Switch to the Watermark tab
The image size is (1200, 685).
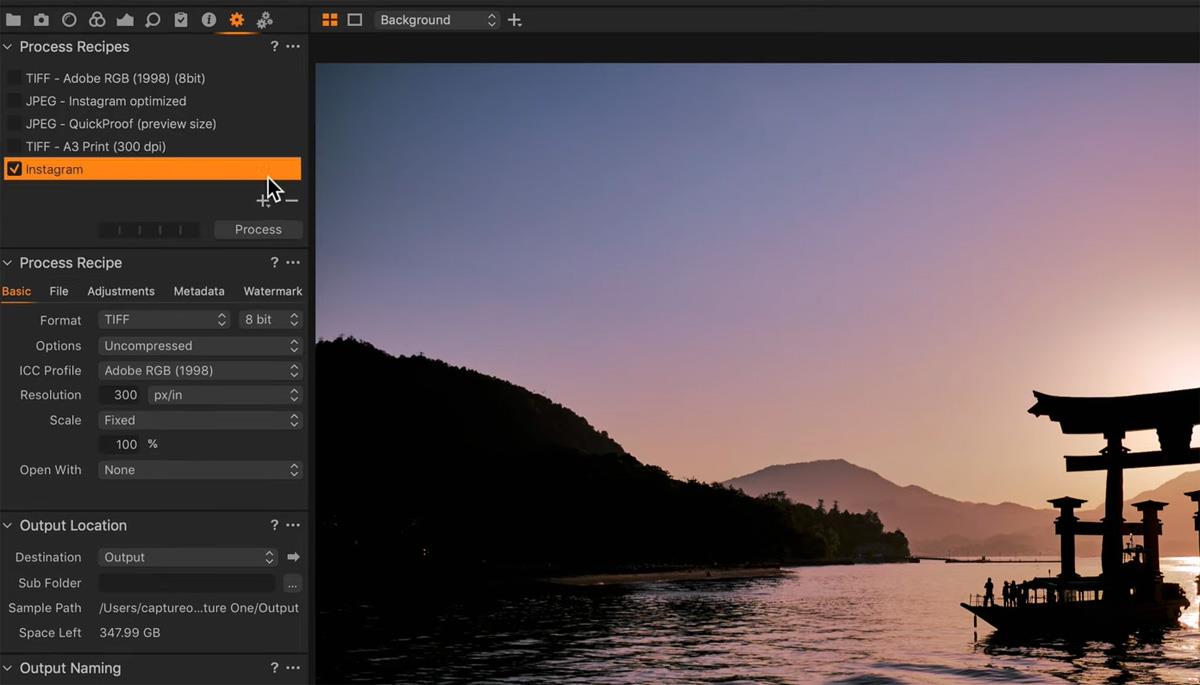click(x=272, y=292)
